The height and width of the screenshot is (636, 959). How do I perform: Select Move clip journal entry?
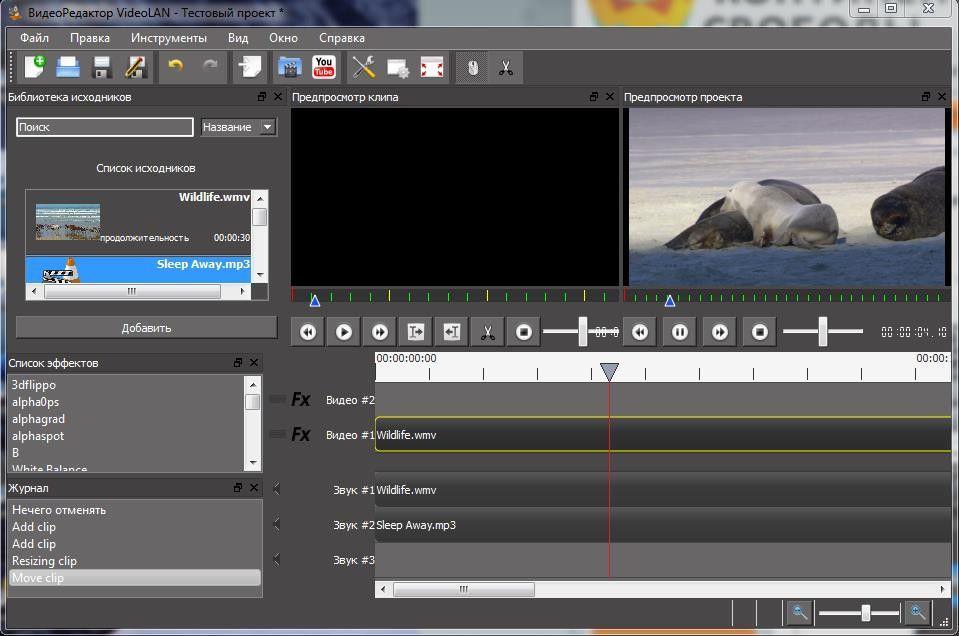click(135, 578)
